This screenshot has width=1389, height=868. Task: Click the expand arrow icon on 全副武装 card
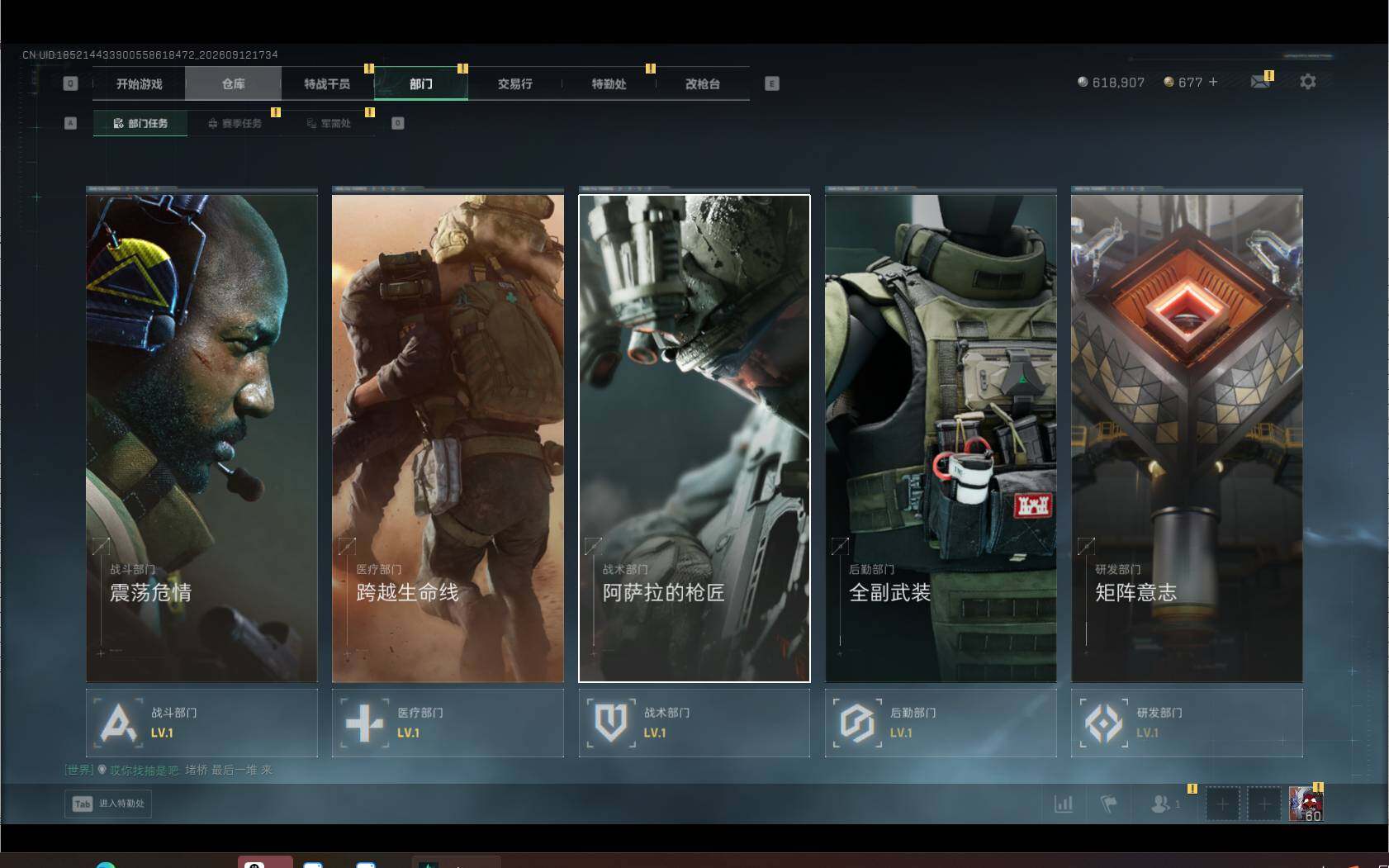pyautogui.click(x=840, y=546)
